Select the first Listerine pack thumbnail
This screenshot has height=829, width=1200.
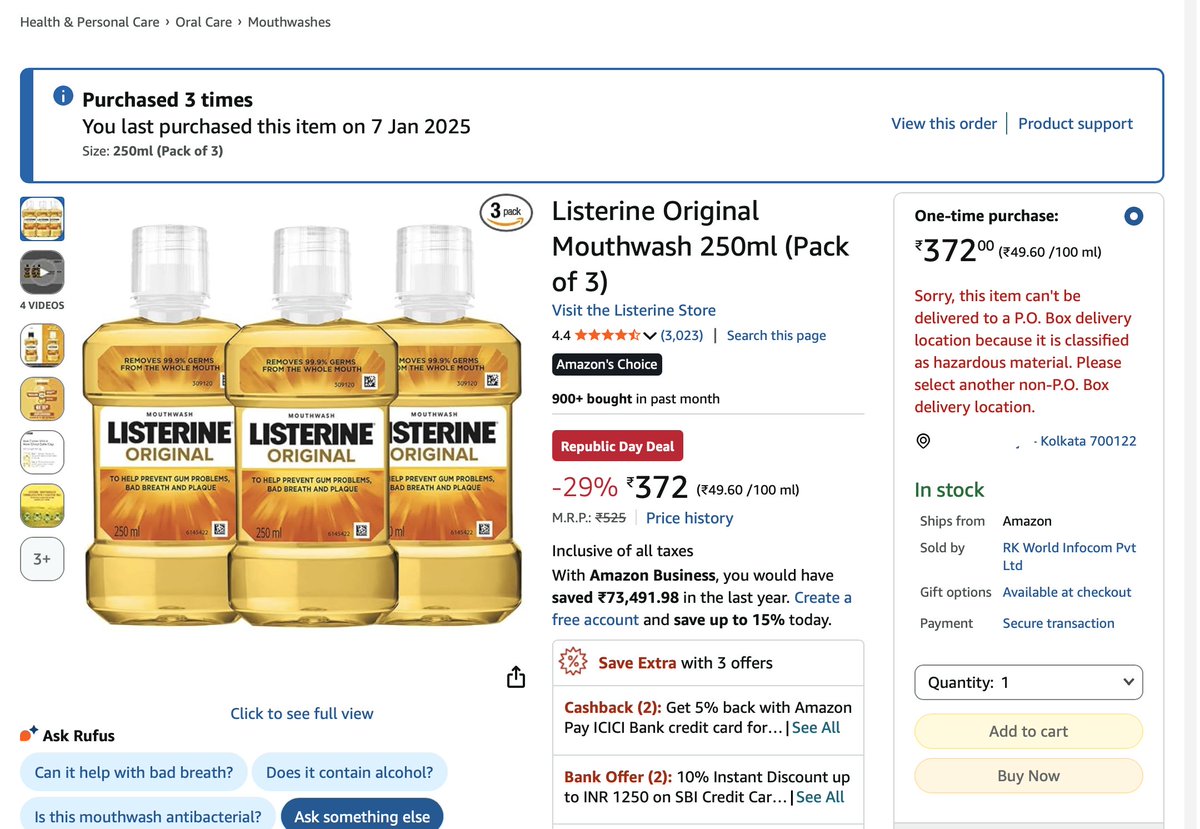[42, 219]
